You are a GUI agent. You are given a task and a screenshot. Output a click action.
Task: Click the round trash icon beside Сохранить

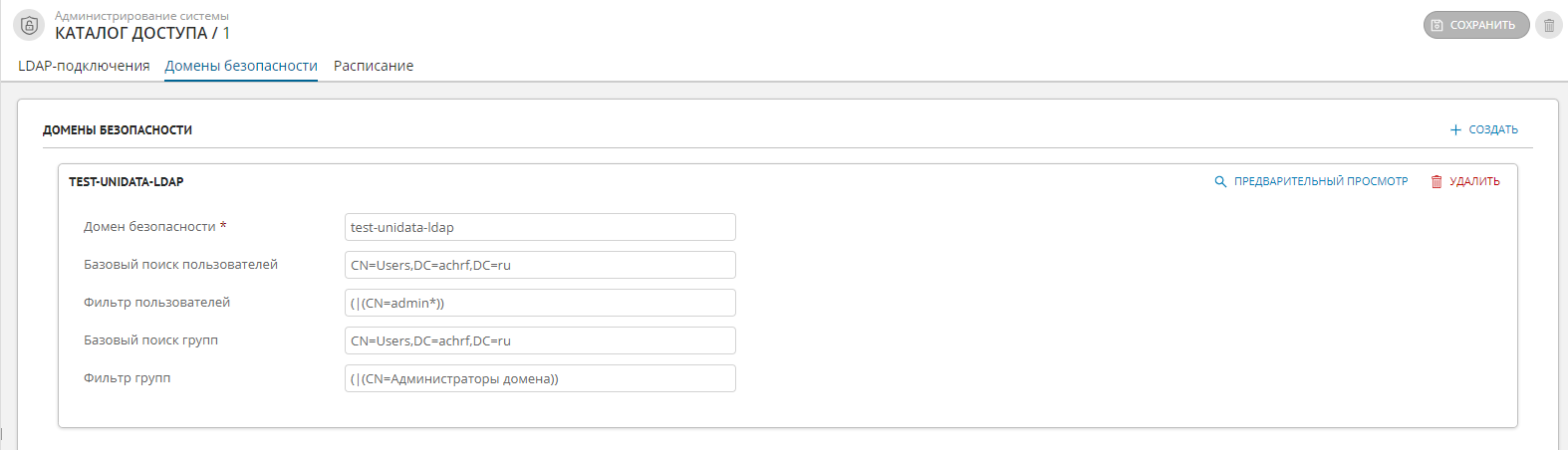coord(1548,25)
